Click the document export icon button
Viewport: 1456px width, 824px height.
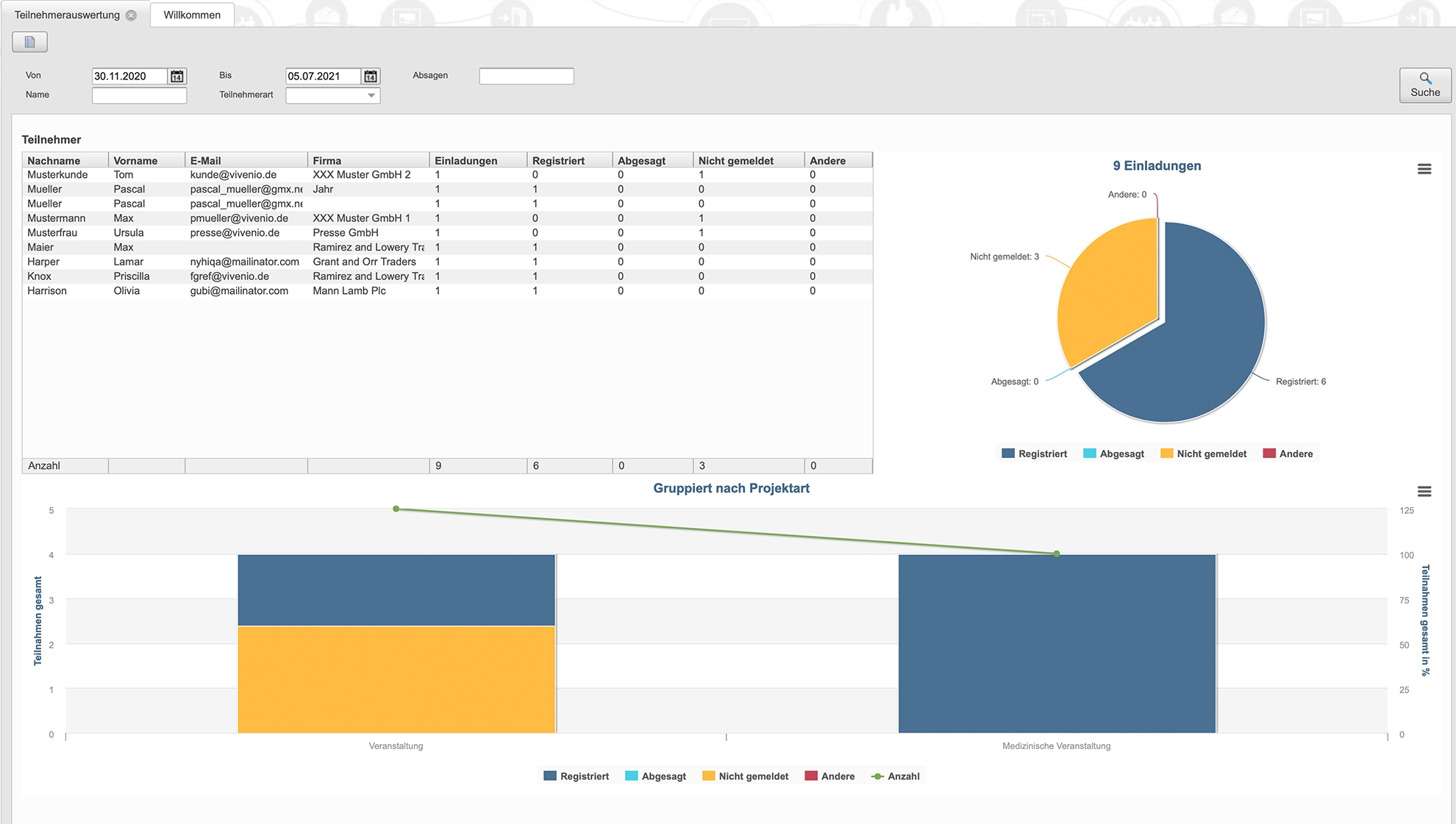tap(29, 42)
